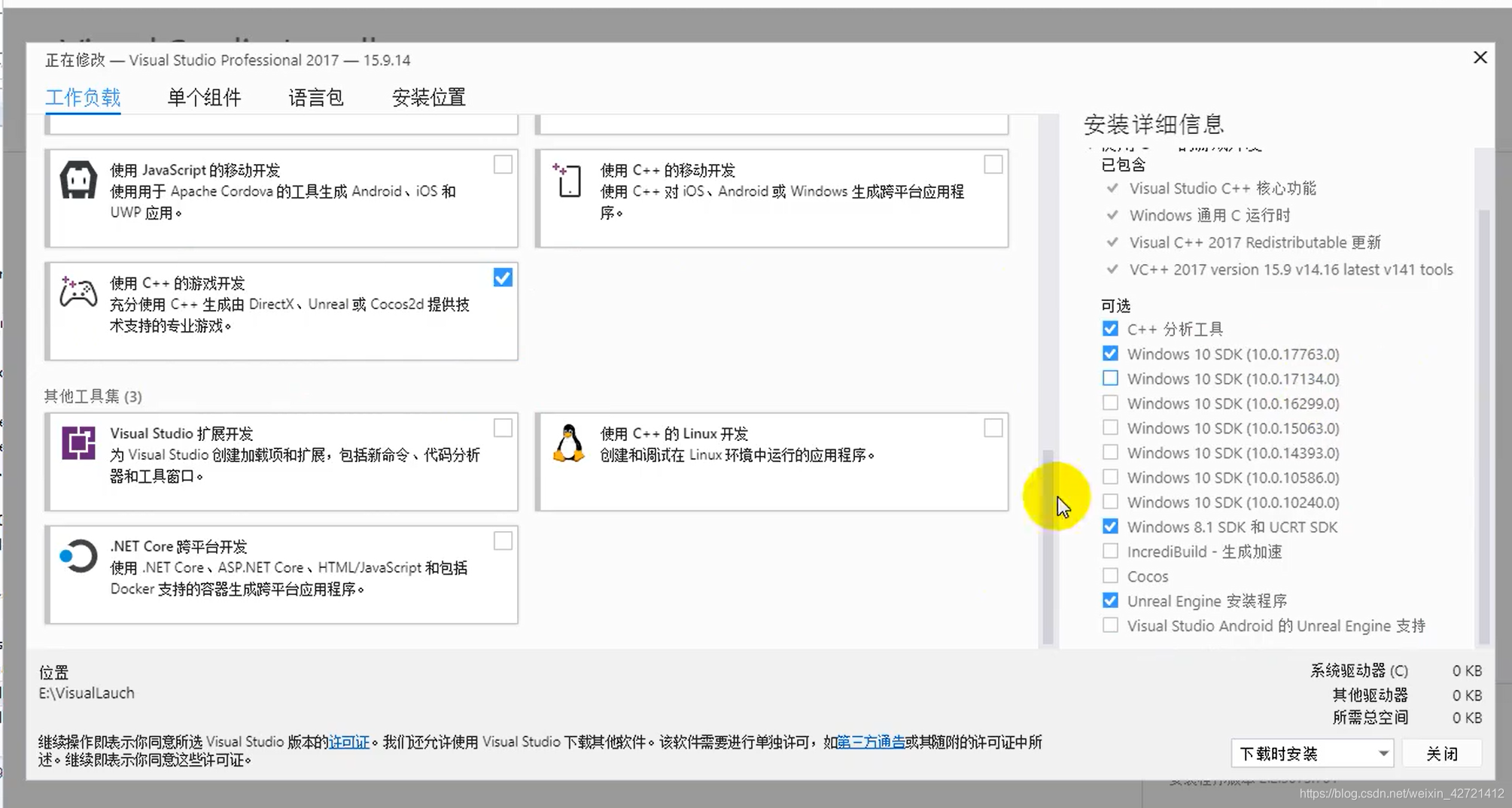
Task: Uncheck Windows 8.1 SDK 和 UCRT SDK
Action: click(1110, 527)
